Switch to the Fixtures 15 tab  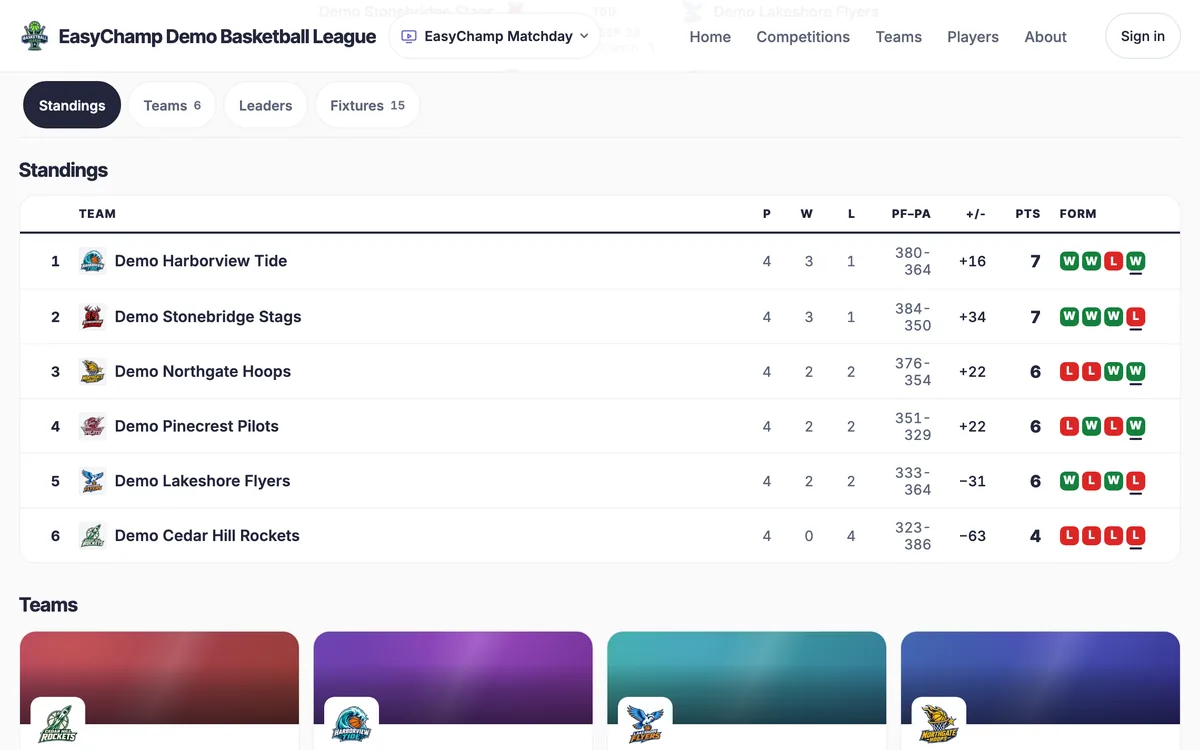[x=367, y=105]
